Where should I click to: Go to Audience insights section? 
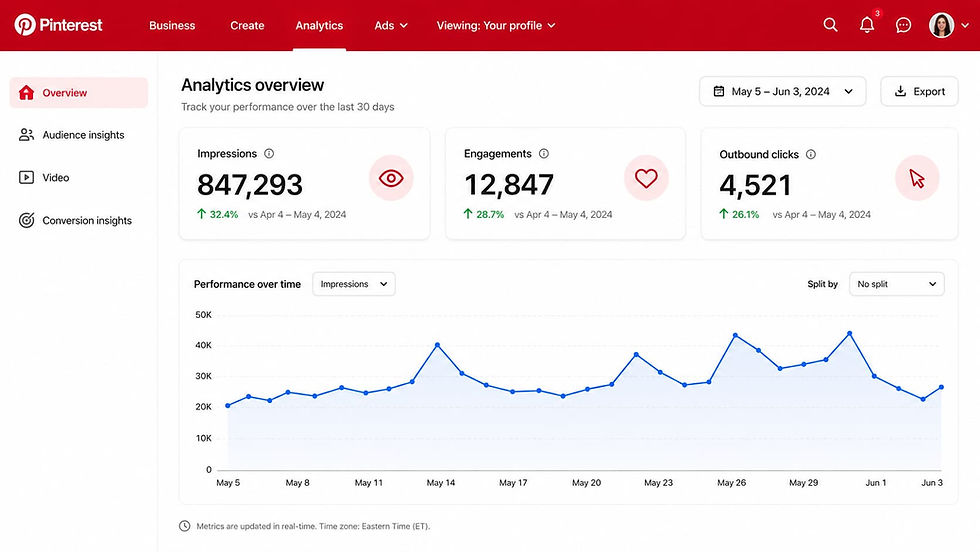coord(79,135)
